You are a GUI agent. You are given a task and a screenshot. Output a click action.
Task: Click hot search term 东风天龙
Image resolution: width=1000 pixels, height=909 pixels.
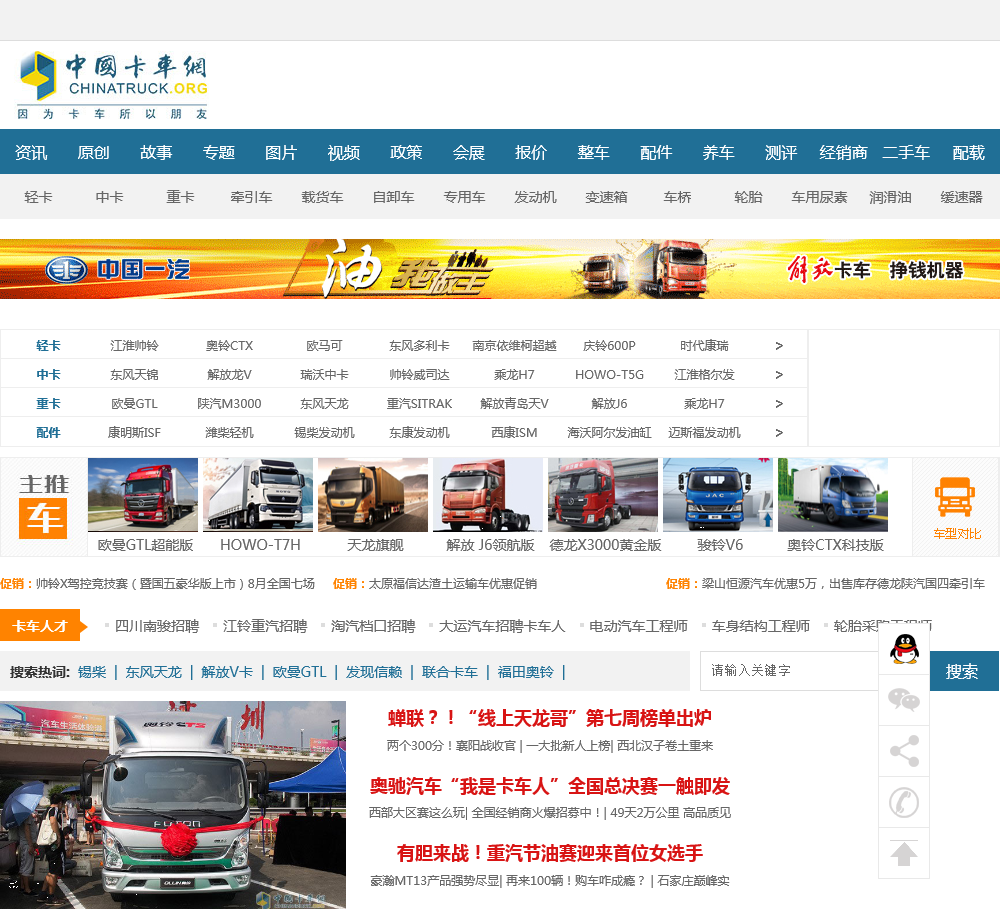click(154, 672)
